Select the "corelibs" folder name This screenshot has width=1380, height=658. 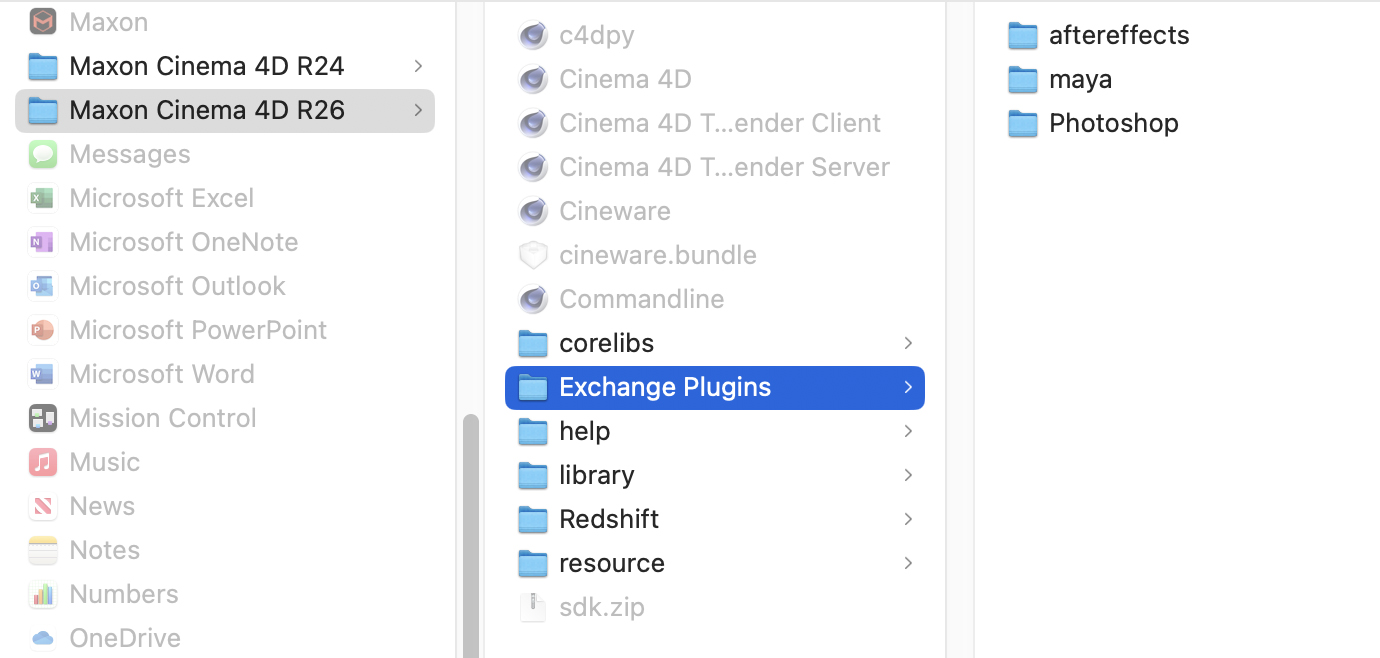pos(607,343)
